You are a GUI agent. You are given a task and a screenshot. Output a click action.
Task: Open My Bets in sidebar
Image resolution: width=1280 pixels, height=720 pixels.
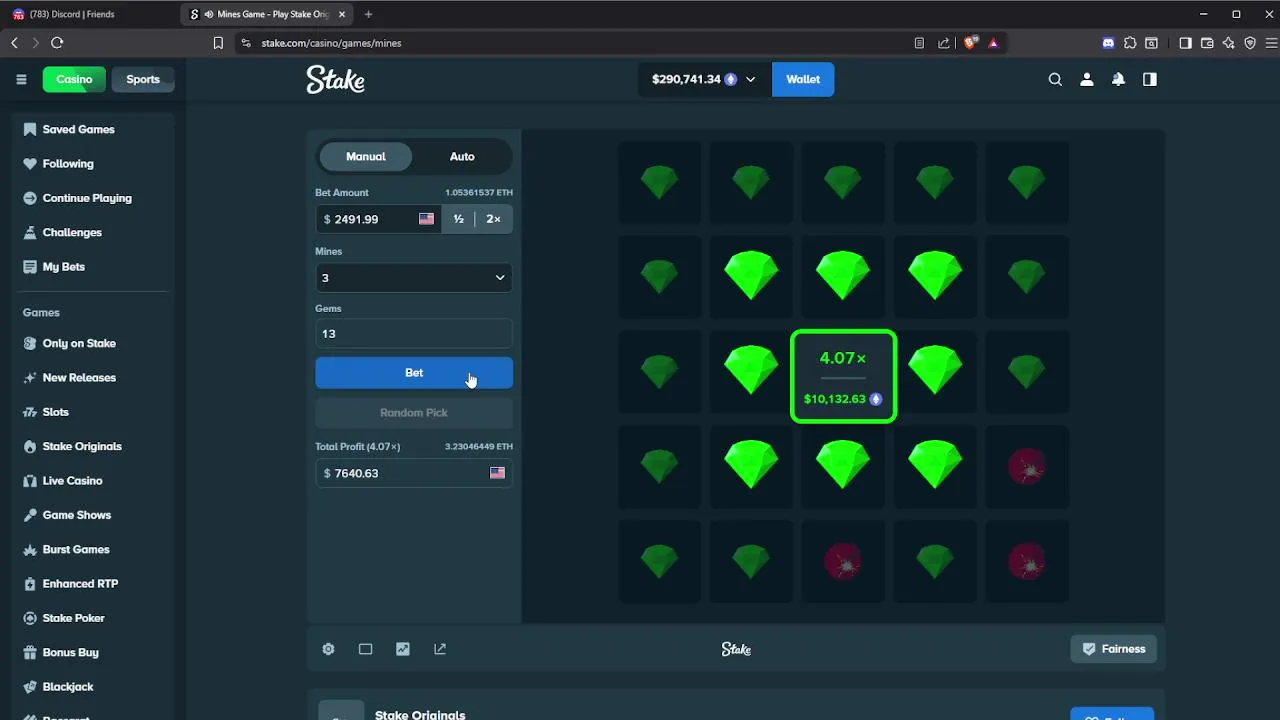[x=64, y=267]
